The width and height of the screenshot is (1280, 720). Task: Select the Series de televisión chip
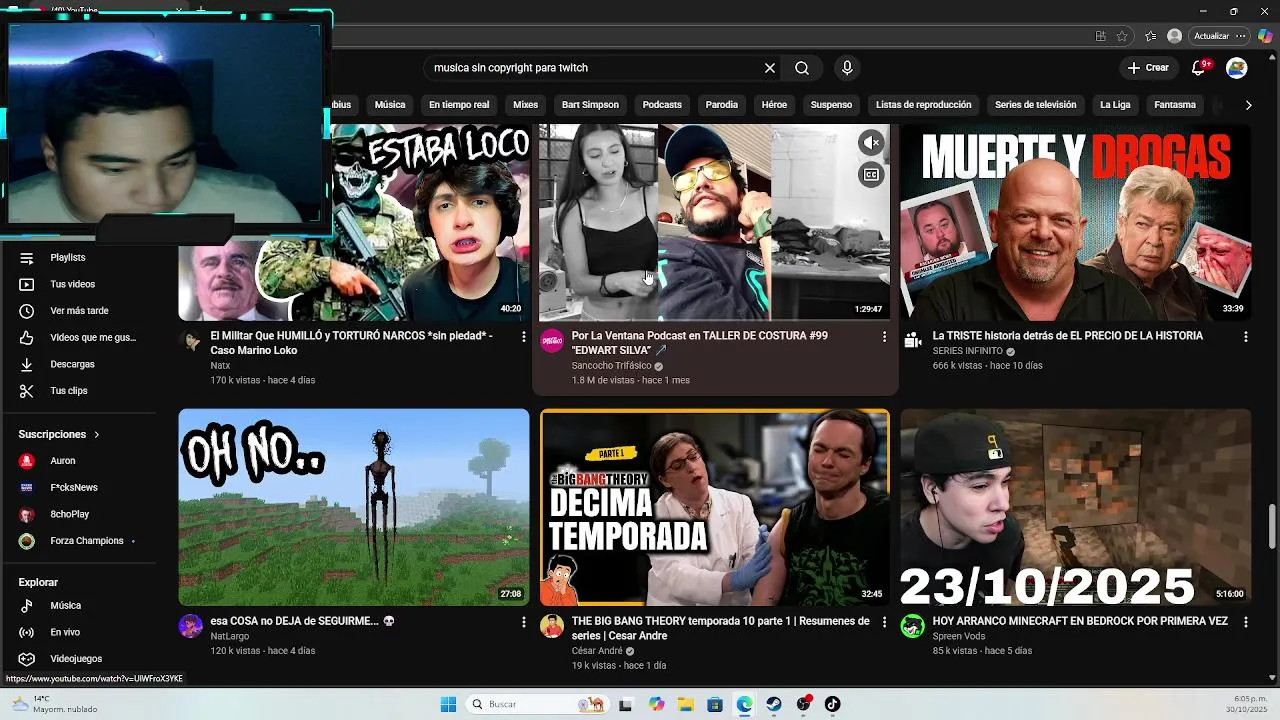1035,104
